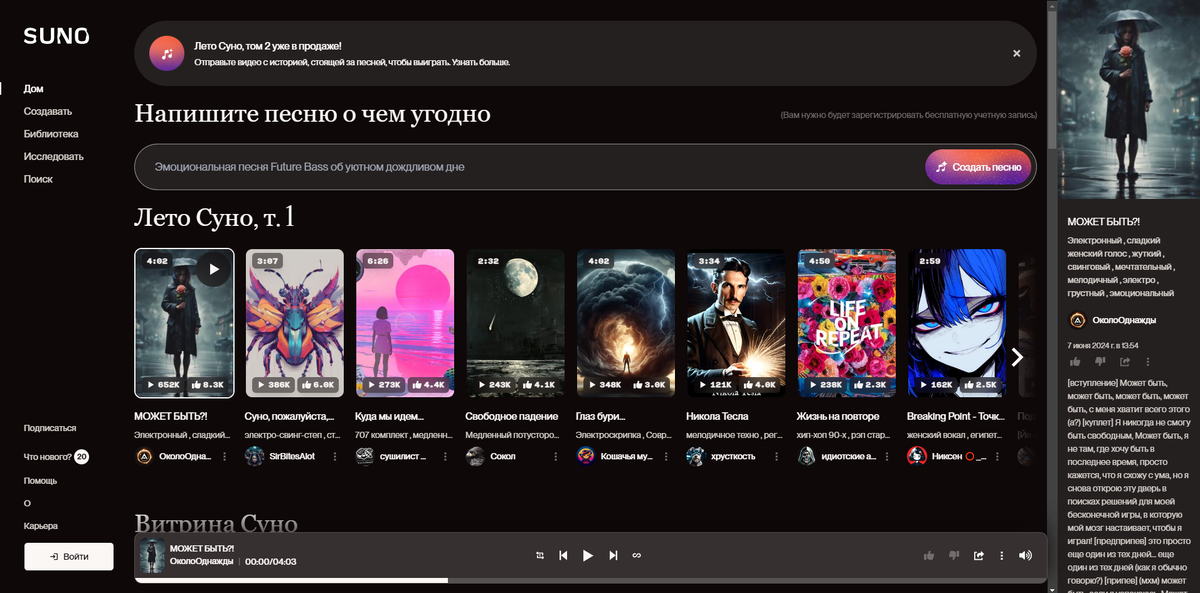The width and height of the screenshot is (1200, 593).
Task: Open options menu beside хрусткость
Action: pyautogui.click(x=776, y=456)
